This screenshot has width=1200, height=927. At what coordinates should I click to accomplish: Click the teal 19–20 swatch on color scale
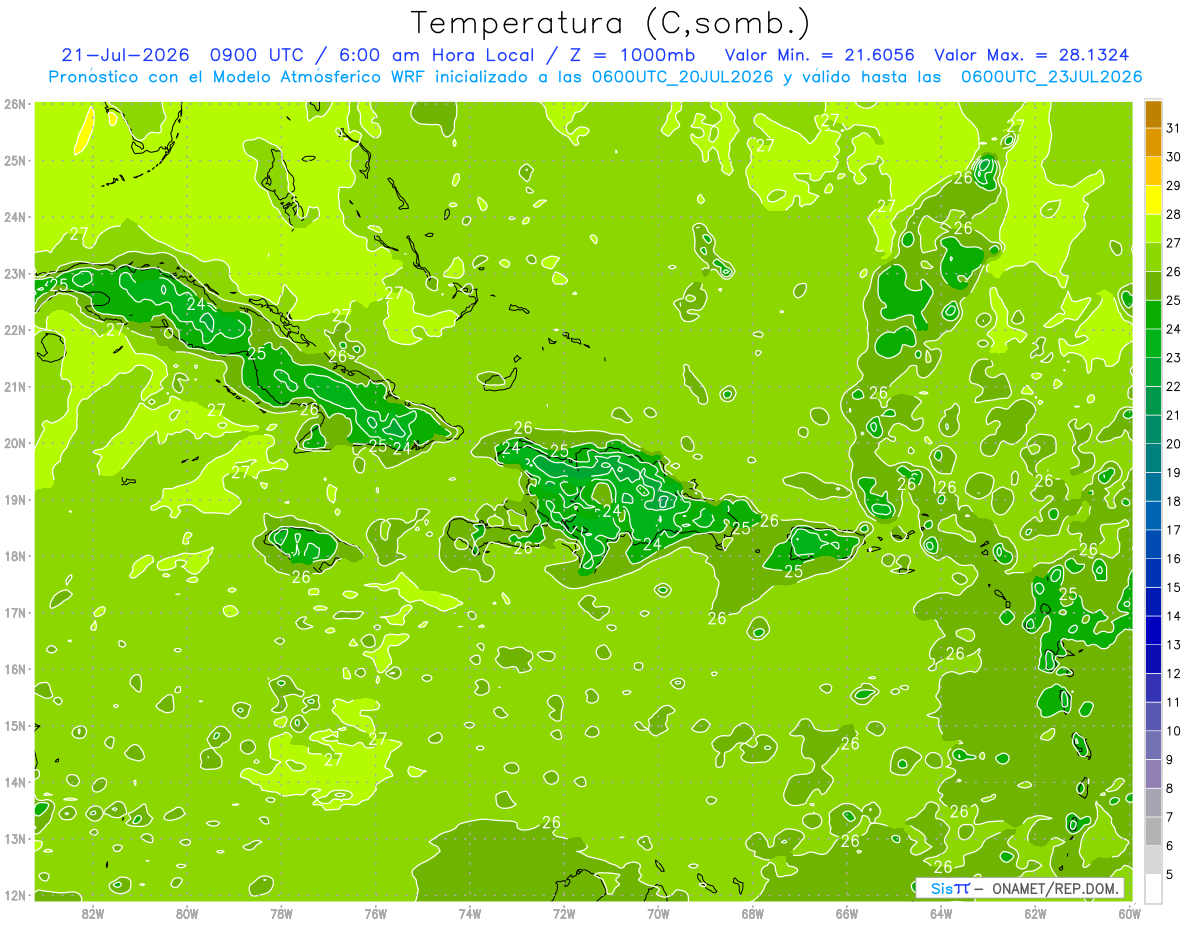[1152, 458]
